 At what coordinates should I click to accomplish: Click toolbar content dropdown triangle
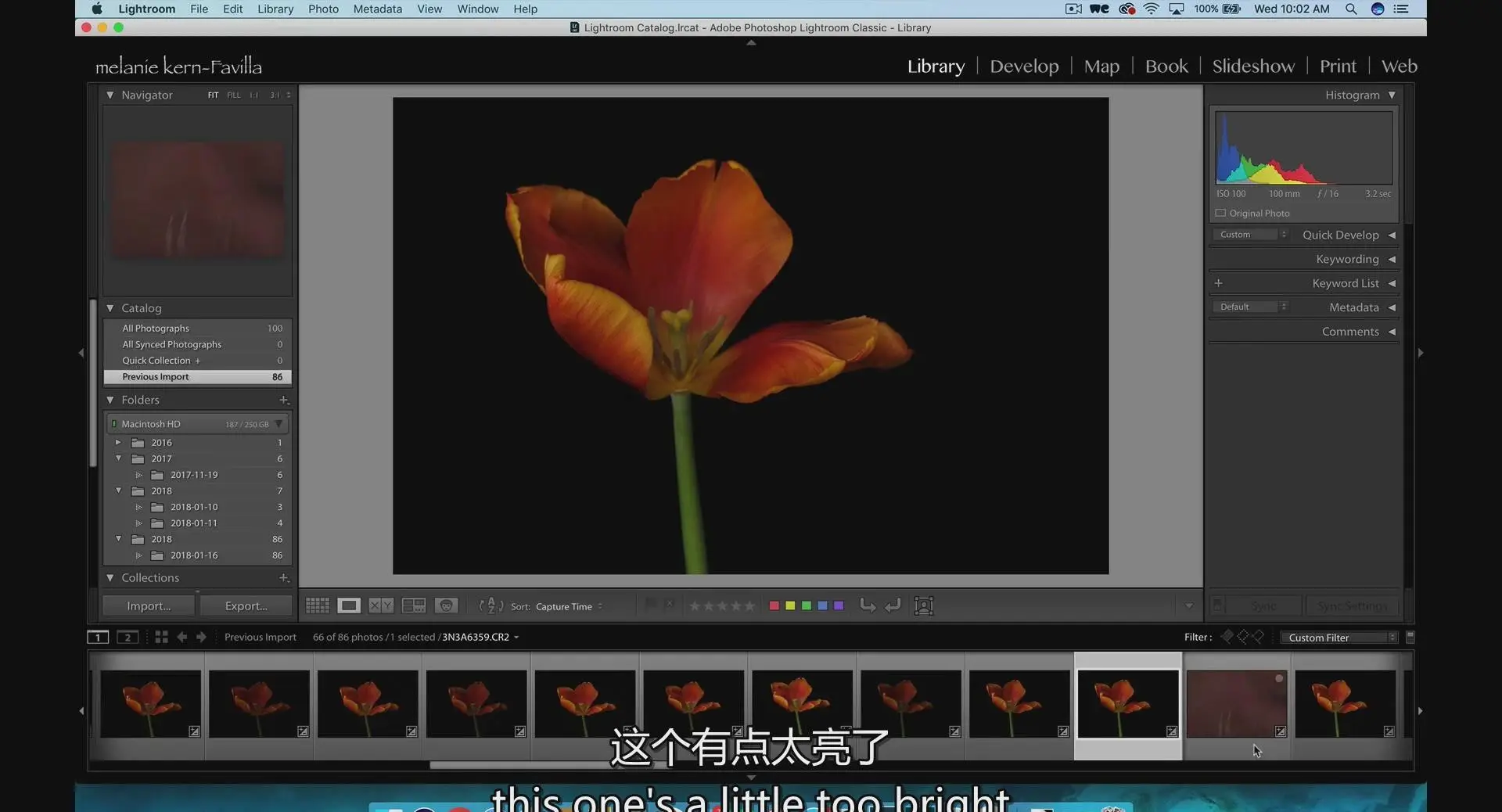(1188, 605)
